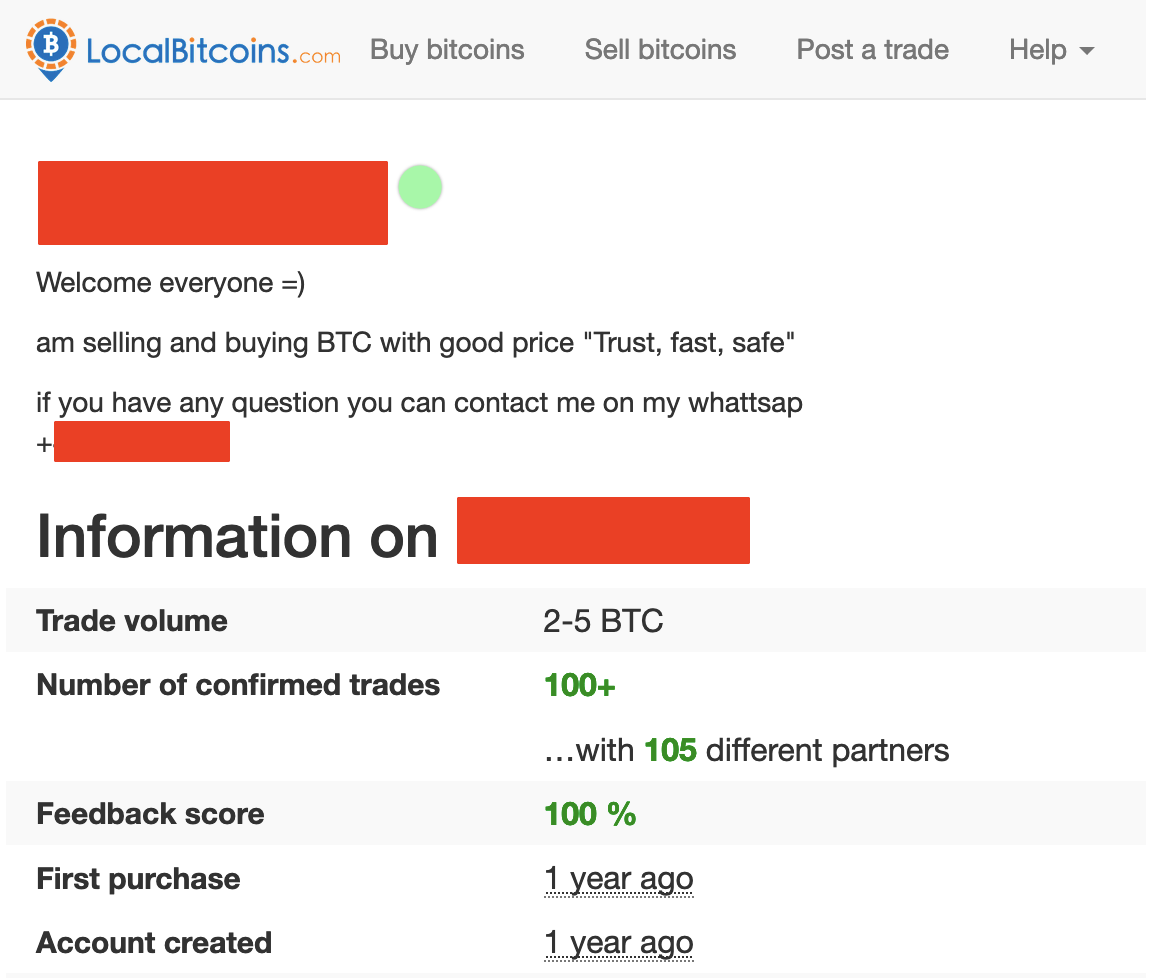Image resolution: width=1149 pixels, height=978 pixels.
Task: Click the 'Trade volume' row label
Action: pos(132,621)
